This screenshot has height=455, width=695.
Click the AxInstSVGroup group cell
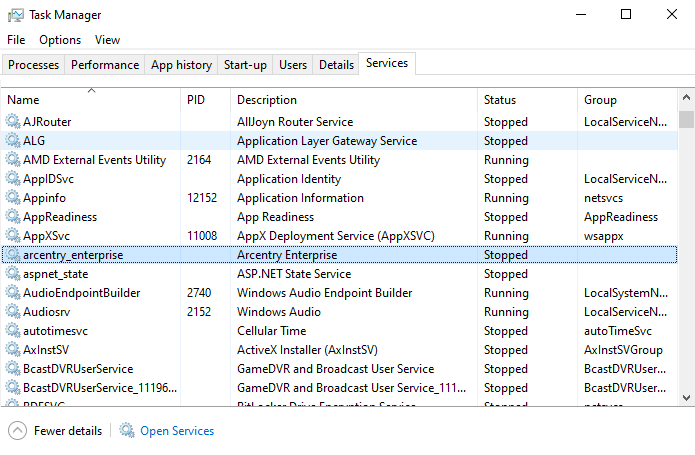pyautogui.click(x=623, y=350)
